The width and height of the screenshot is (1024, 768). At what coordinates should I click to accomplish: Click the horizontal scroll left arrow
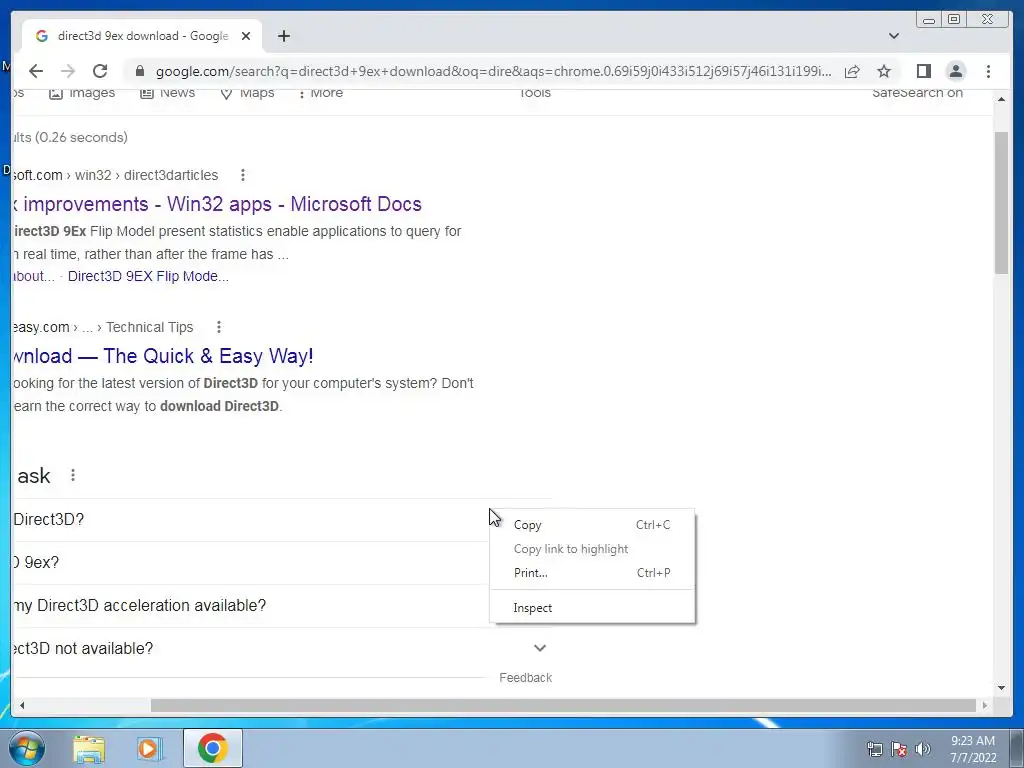[22, 705]
